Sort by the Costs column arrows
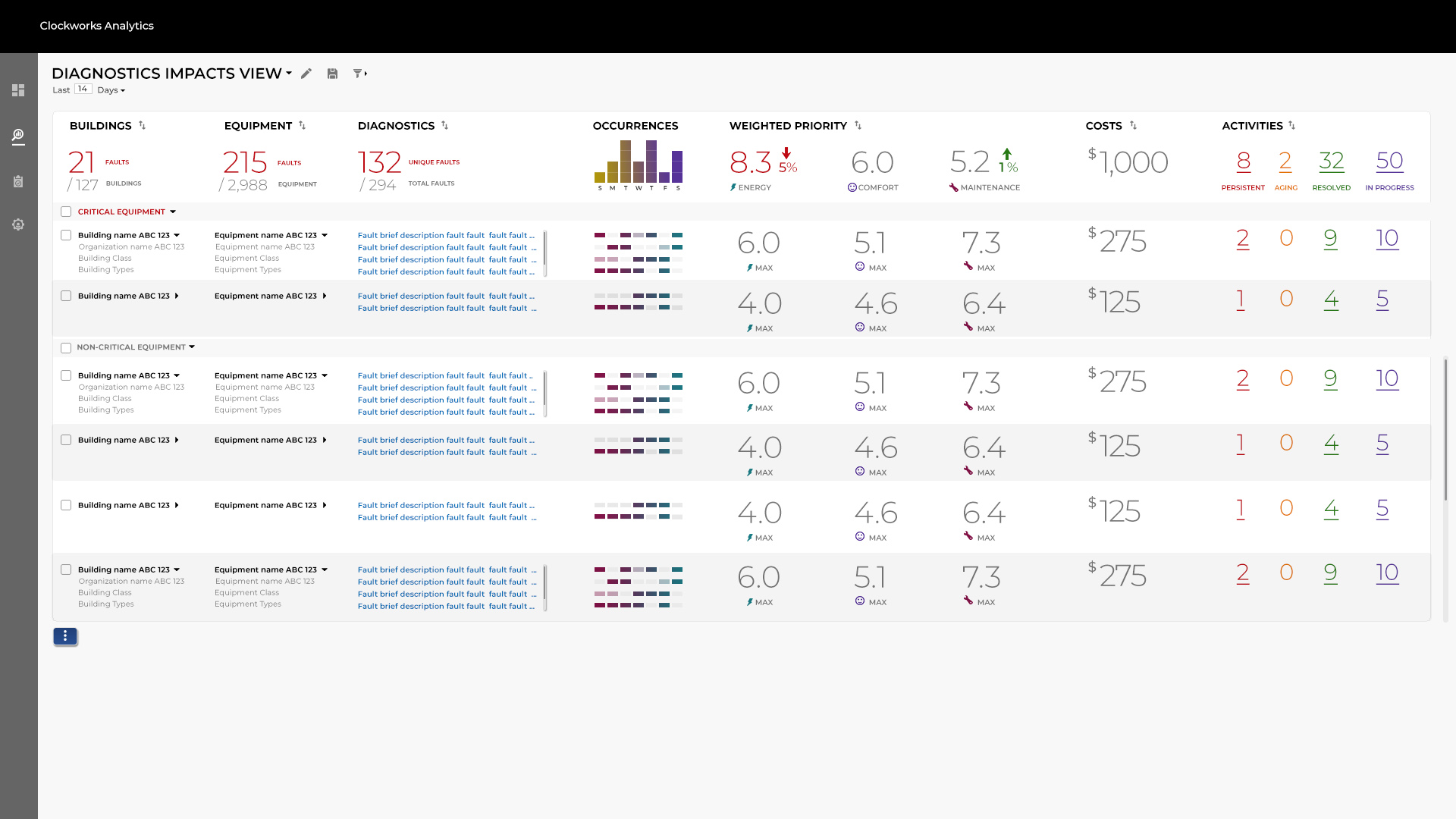Image resolution: width=1456 pixels, height=819 pixels. click(x=1133, y=125)
